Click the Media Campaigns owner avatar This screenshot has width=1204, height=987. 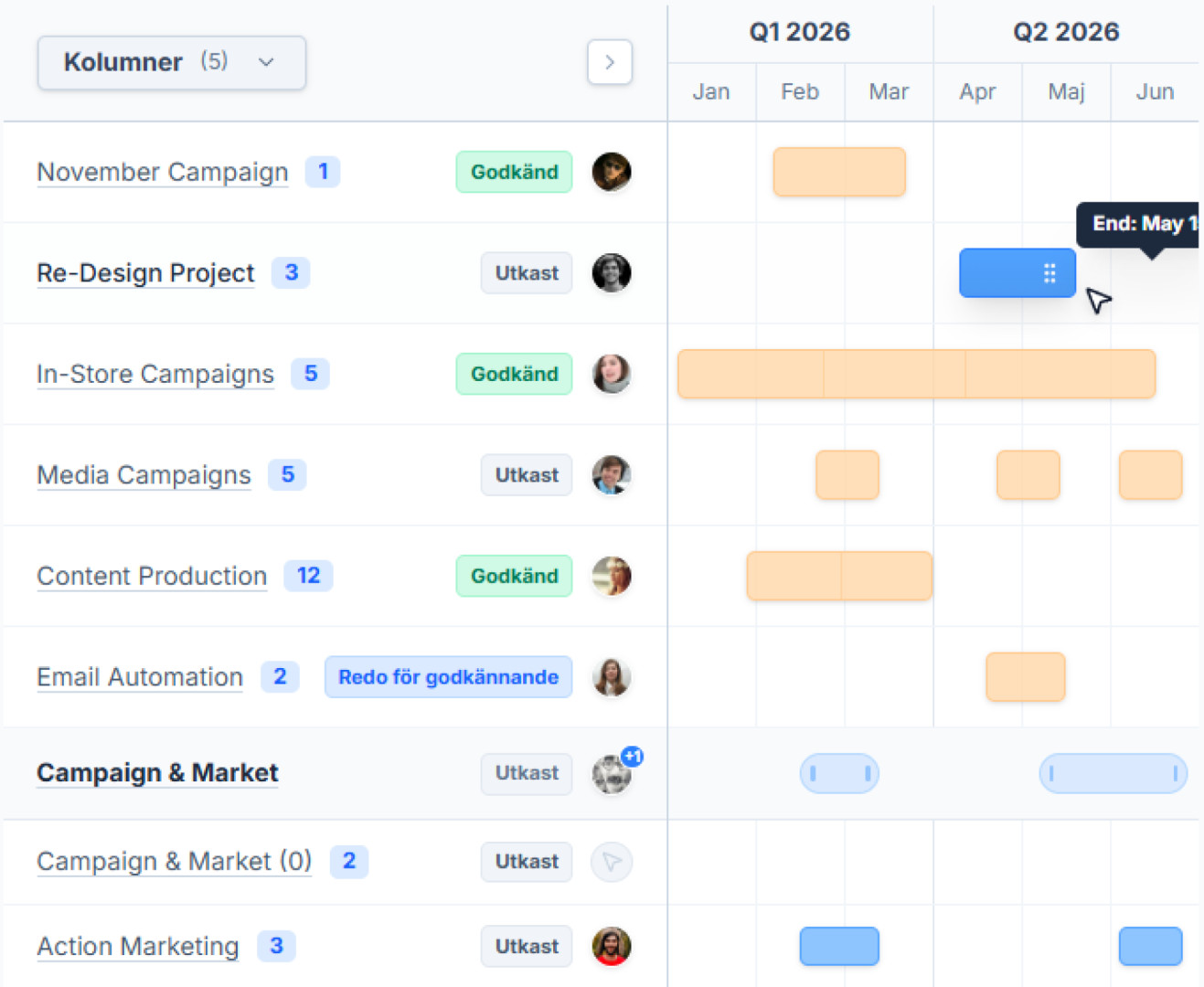point(611,475)
